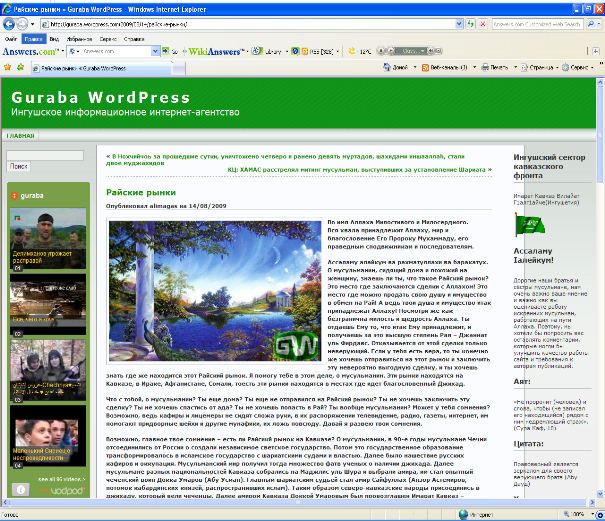Click the blog search input field
605x521 pixels.
pos(45,155)
